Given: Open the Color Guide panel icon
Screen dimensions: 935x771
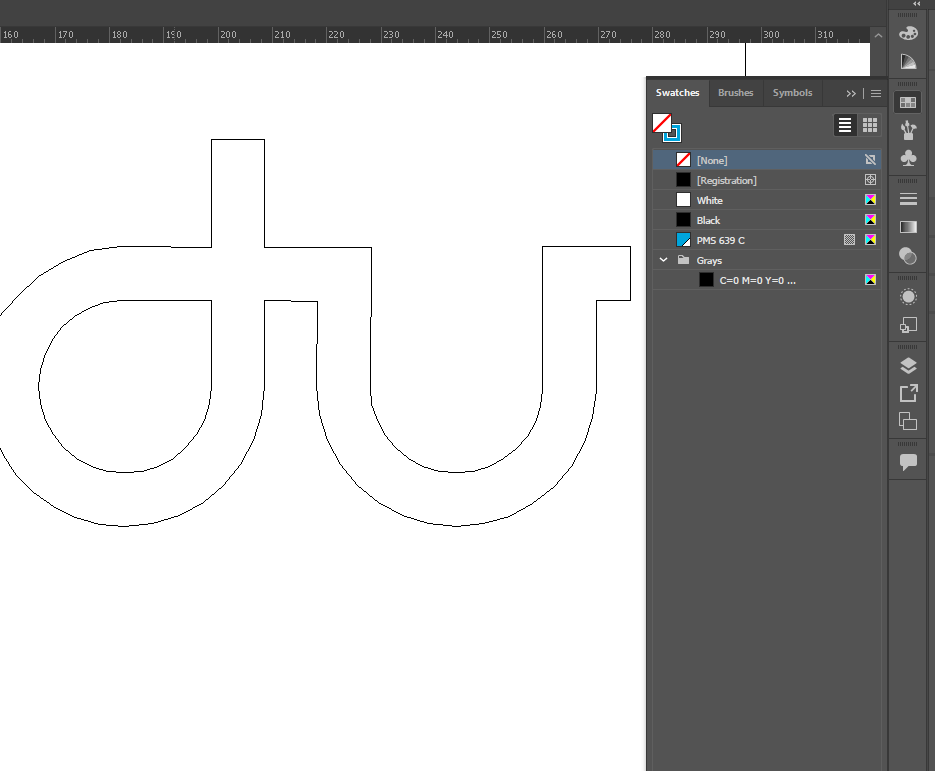Looking at the screenshot, I should [x=908, y=61].
